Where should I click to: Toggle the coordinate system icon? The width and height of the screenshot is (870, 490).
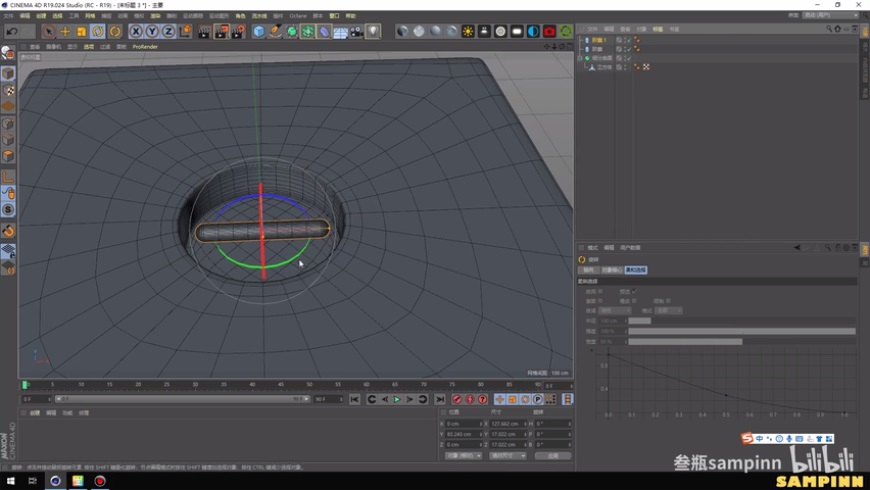[x=185, y=32]
